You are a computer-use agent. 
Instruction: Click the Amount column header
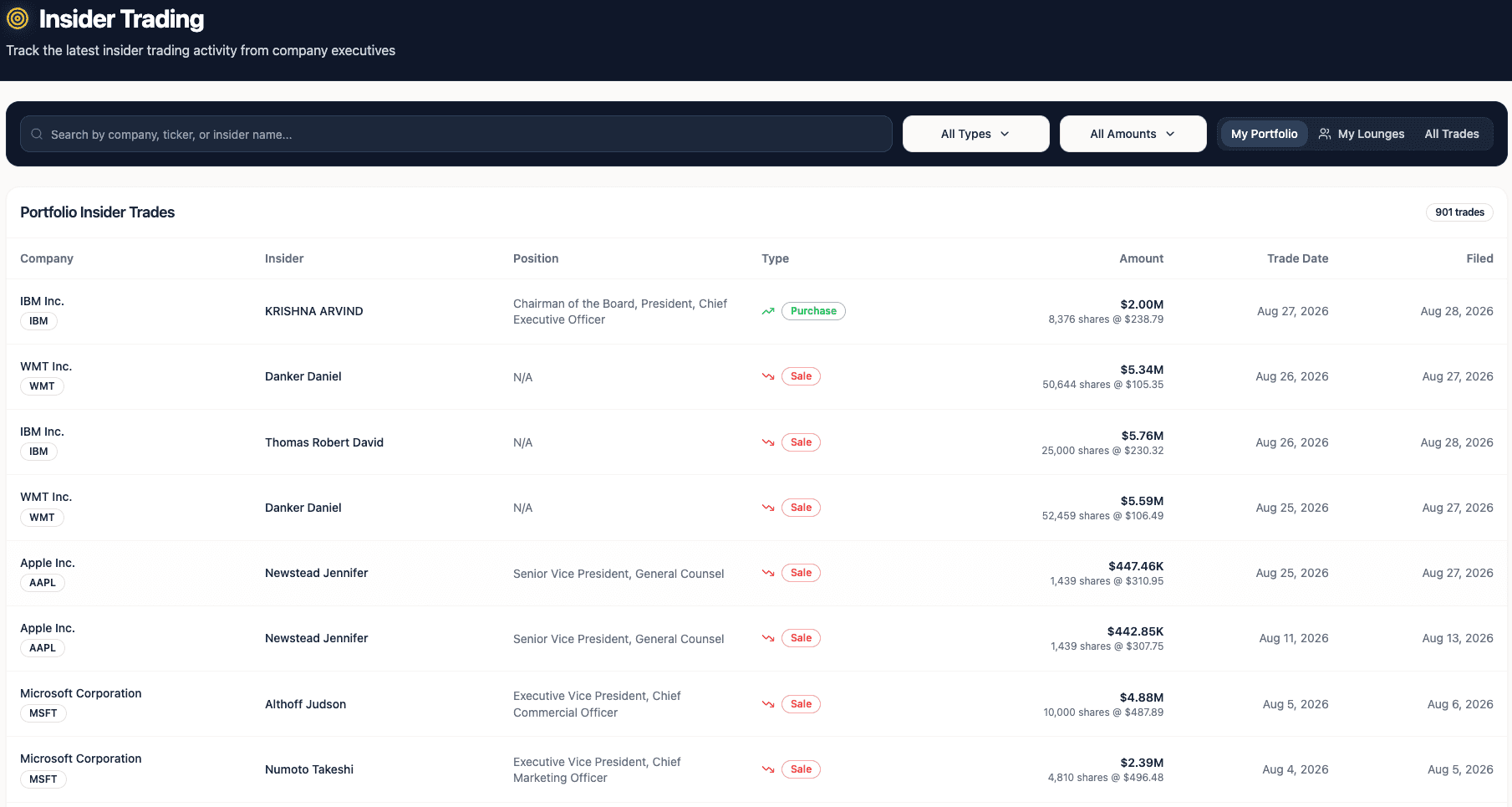[1141, 258]
